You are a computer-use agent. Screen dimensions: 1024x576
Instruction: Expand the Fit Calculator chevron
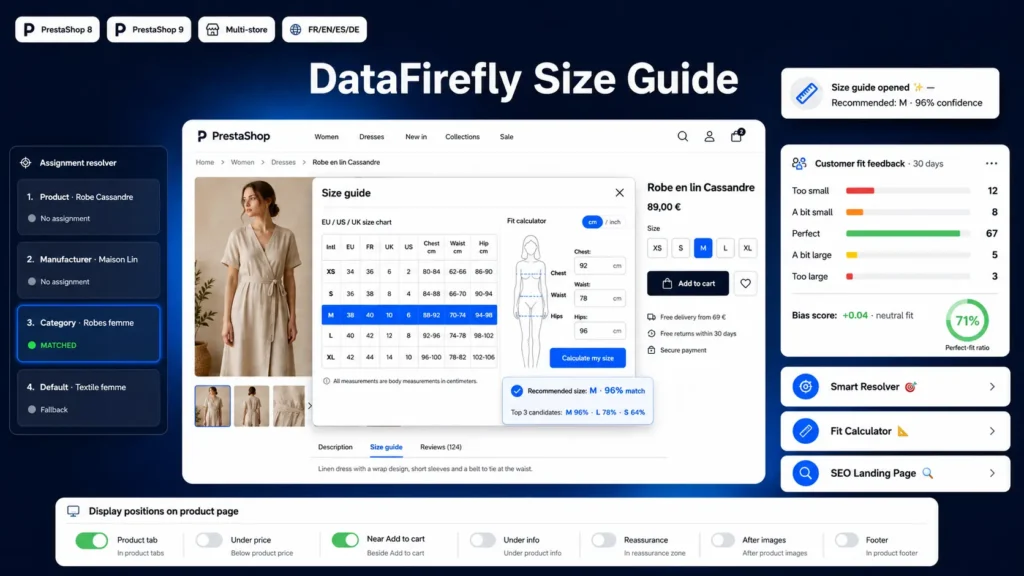(x=992, y=431)
